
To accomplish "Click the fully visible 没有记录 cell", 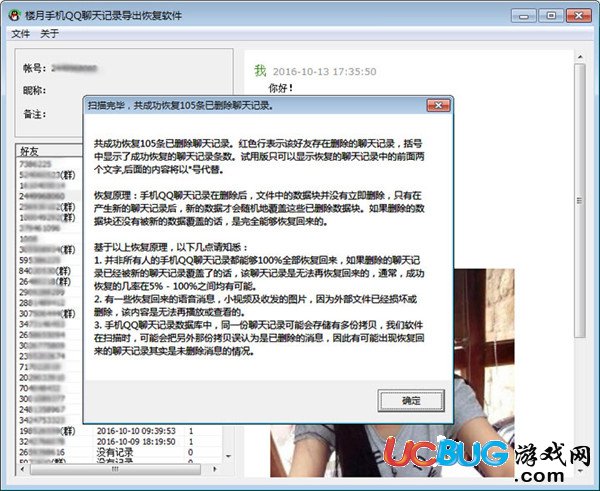I will click(x=115, y=452).
